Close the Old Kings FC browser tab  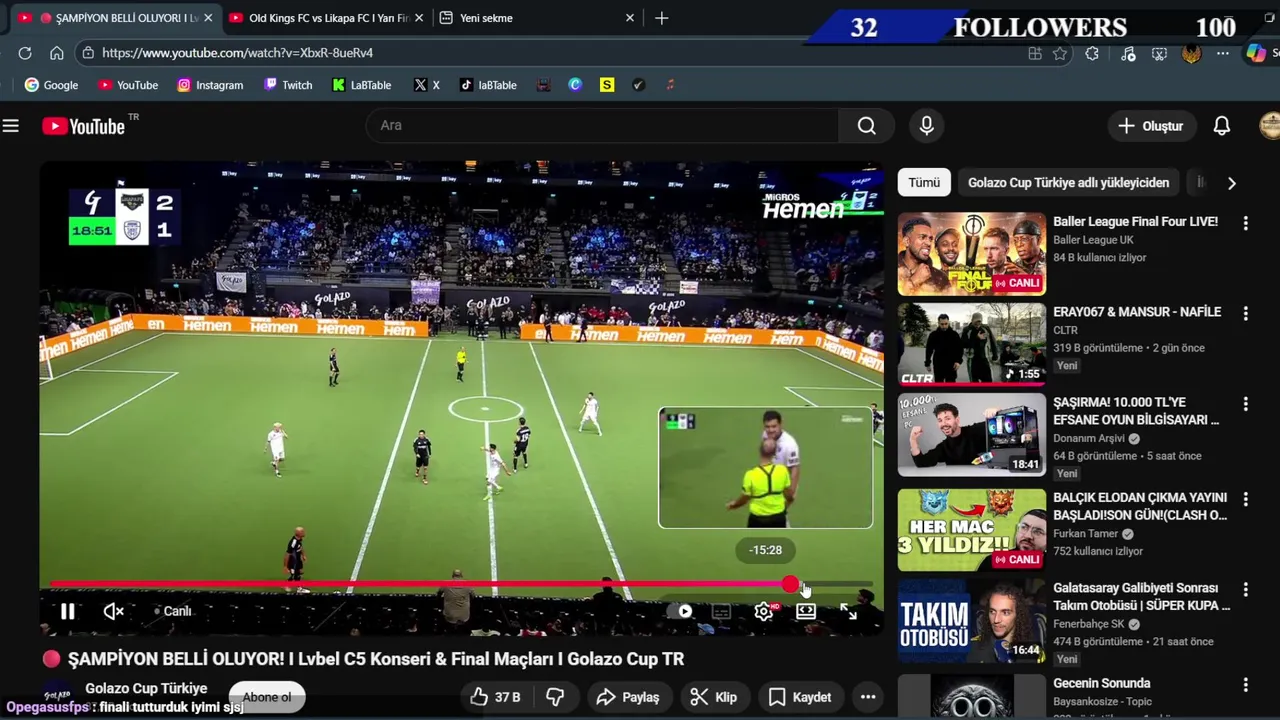pyautogui.click(x=418, y=18)
